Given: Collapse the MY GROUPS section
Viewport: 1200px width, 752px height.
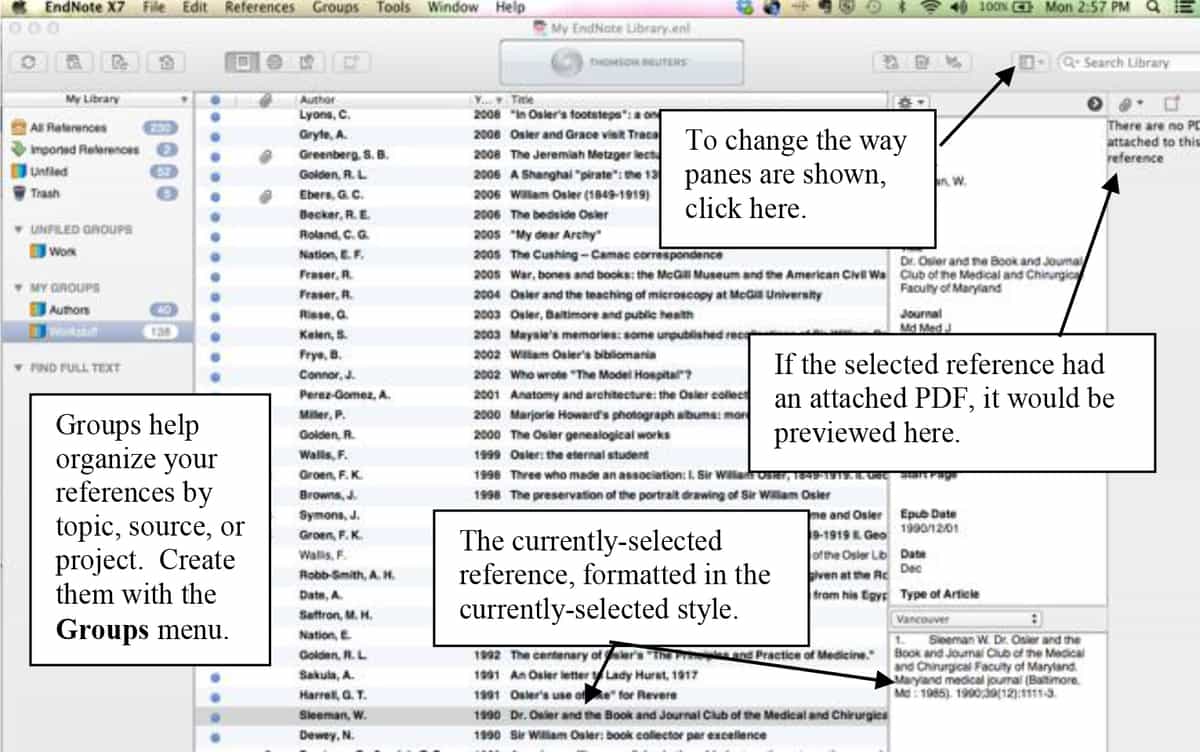Looking at the screenshot, I should point(18,288).
